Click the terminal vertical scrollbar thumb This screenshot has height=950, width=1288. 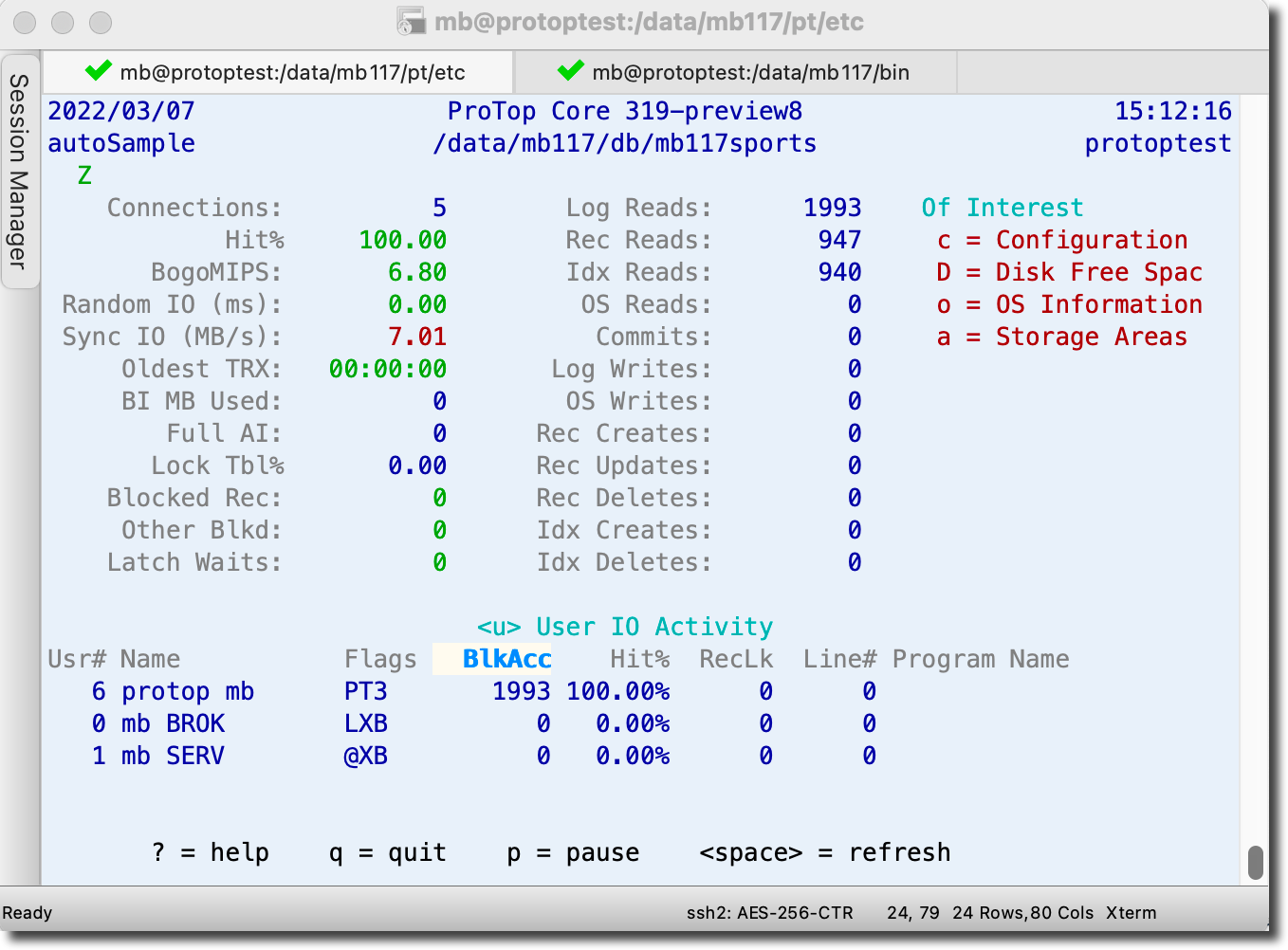tap(1256, 863)
